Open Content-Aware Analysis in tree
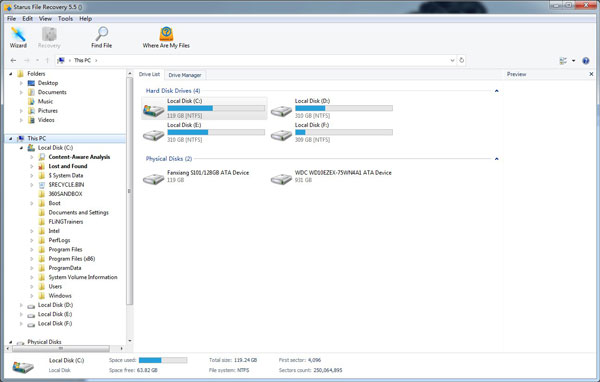This screenshot has height=382, width=600. coord(79,157)
